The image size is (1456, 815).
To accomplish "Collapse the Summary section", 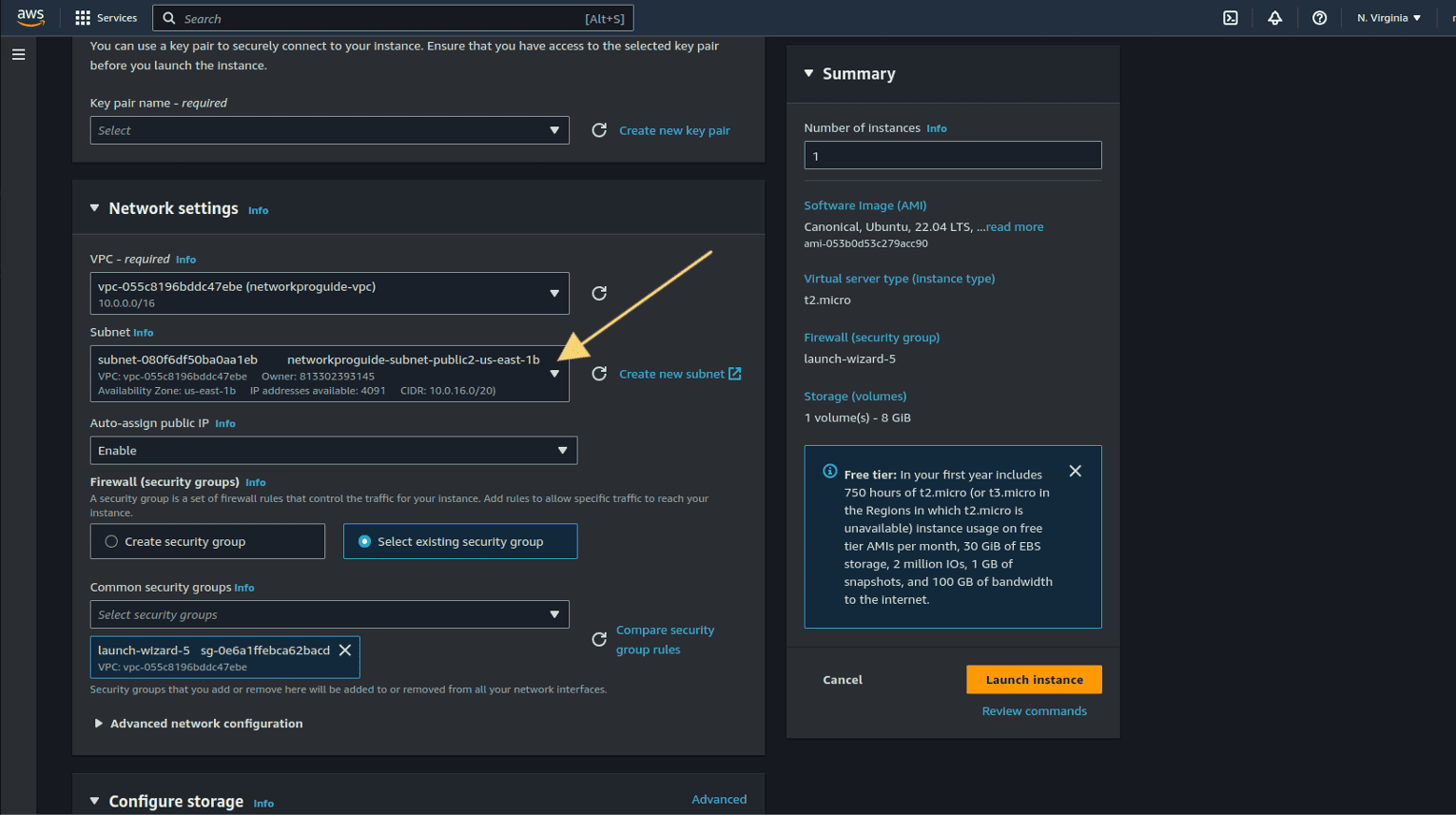I will click(x=808, y=73).
